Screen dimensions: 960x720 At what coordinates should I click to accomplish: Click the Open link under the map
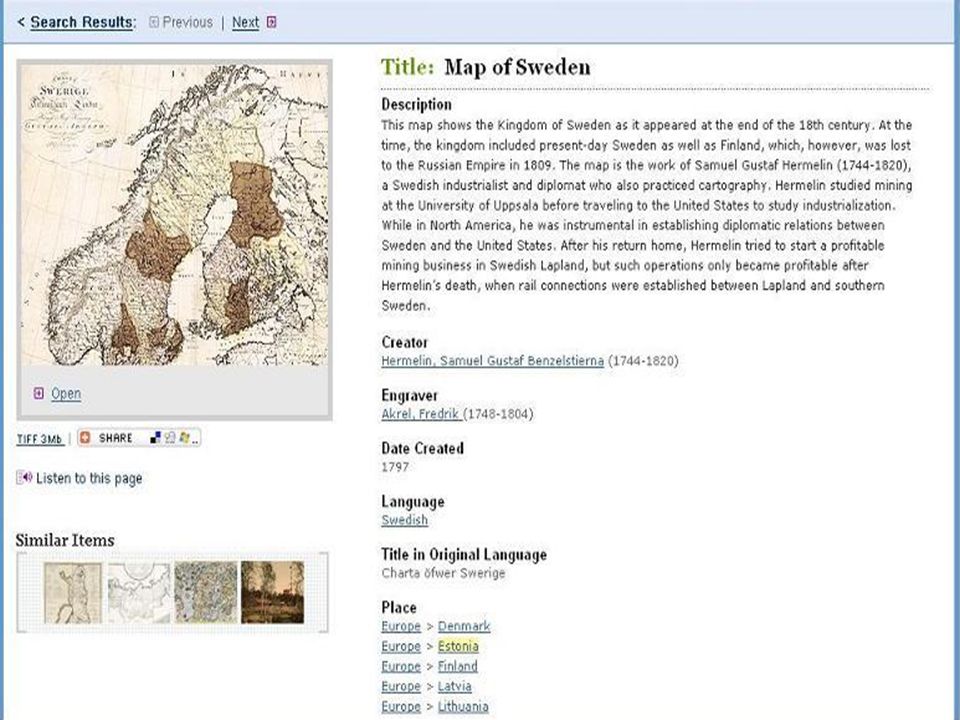coord(66,394)
